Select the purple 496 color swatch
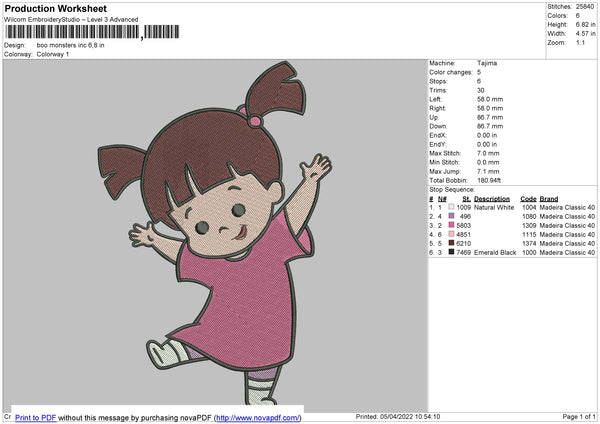The image size is (600, 424). click(452, 216)
